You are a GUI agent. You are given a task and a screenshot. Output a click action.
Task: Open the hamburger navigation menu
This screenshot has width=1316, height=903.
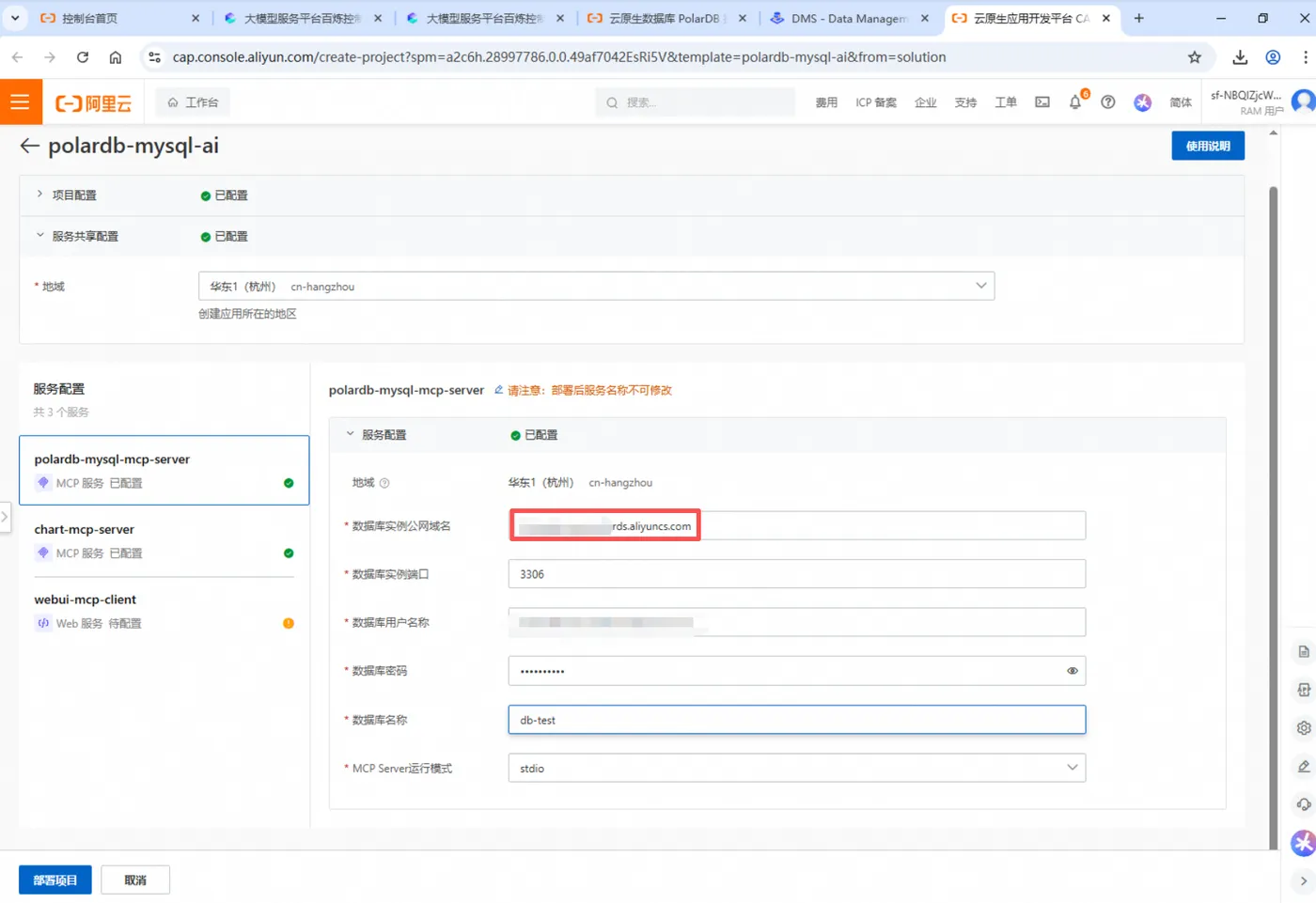[20, 102]
